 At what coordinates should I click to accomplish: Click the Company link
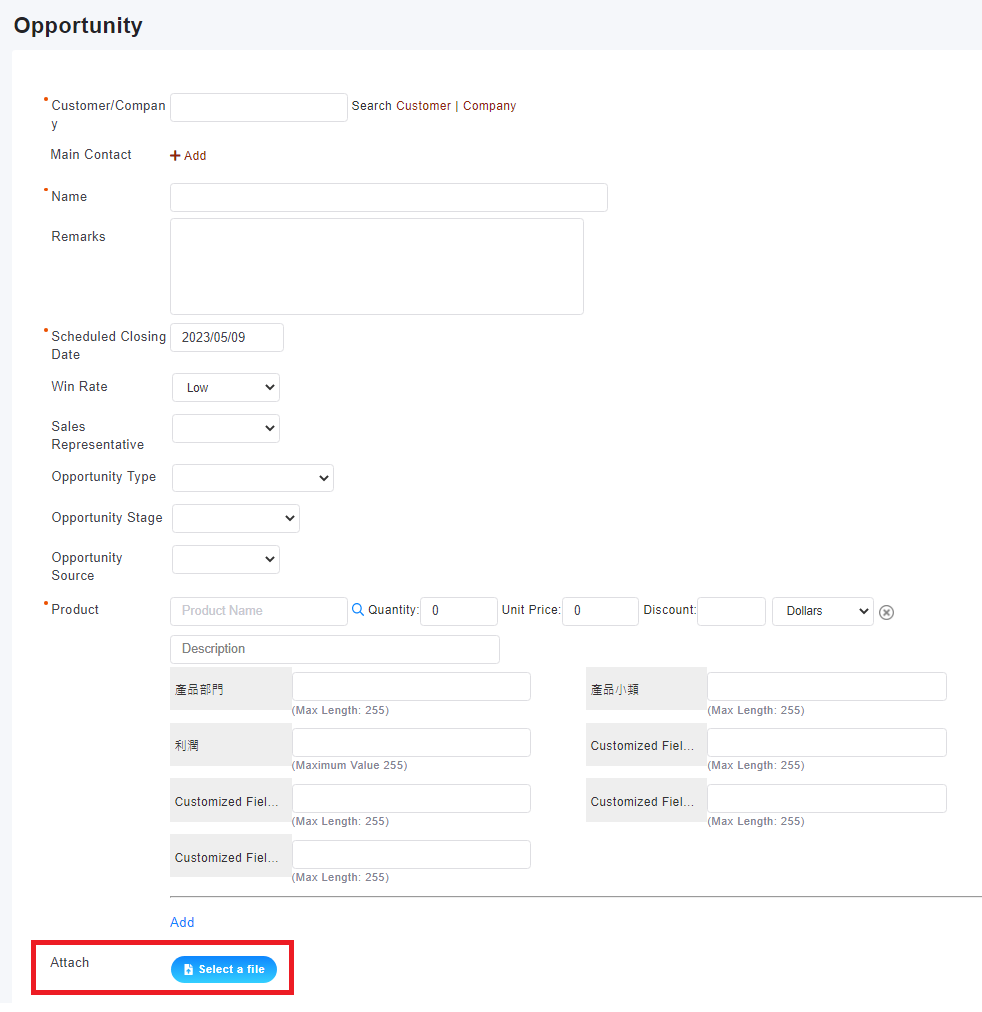coord(489,106)
